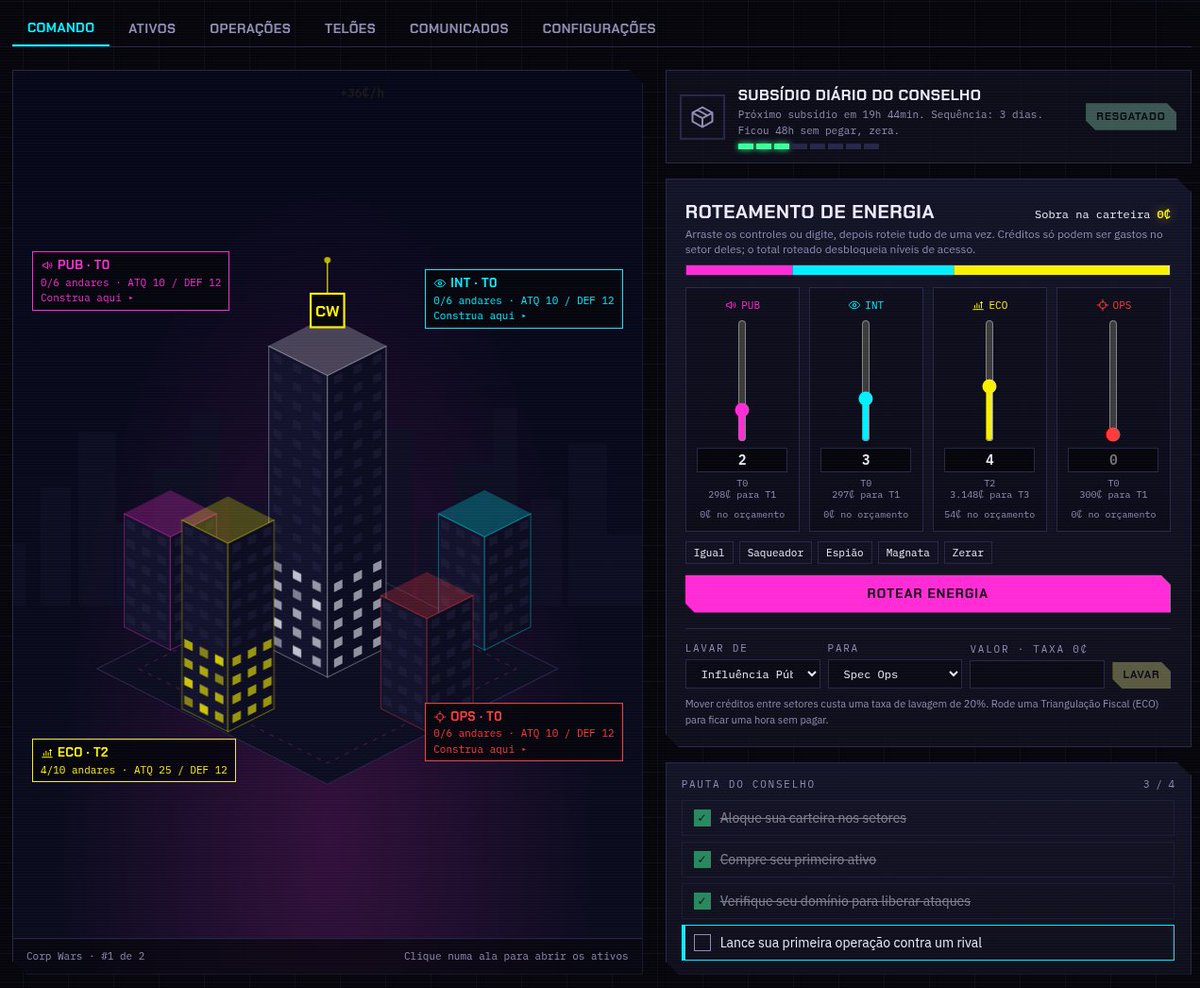Click the 298₵ para T1 text

pyautogui.click(x=742, y=494)
